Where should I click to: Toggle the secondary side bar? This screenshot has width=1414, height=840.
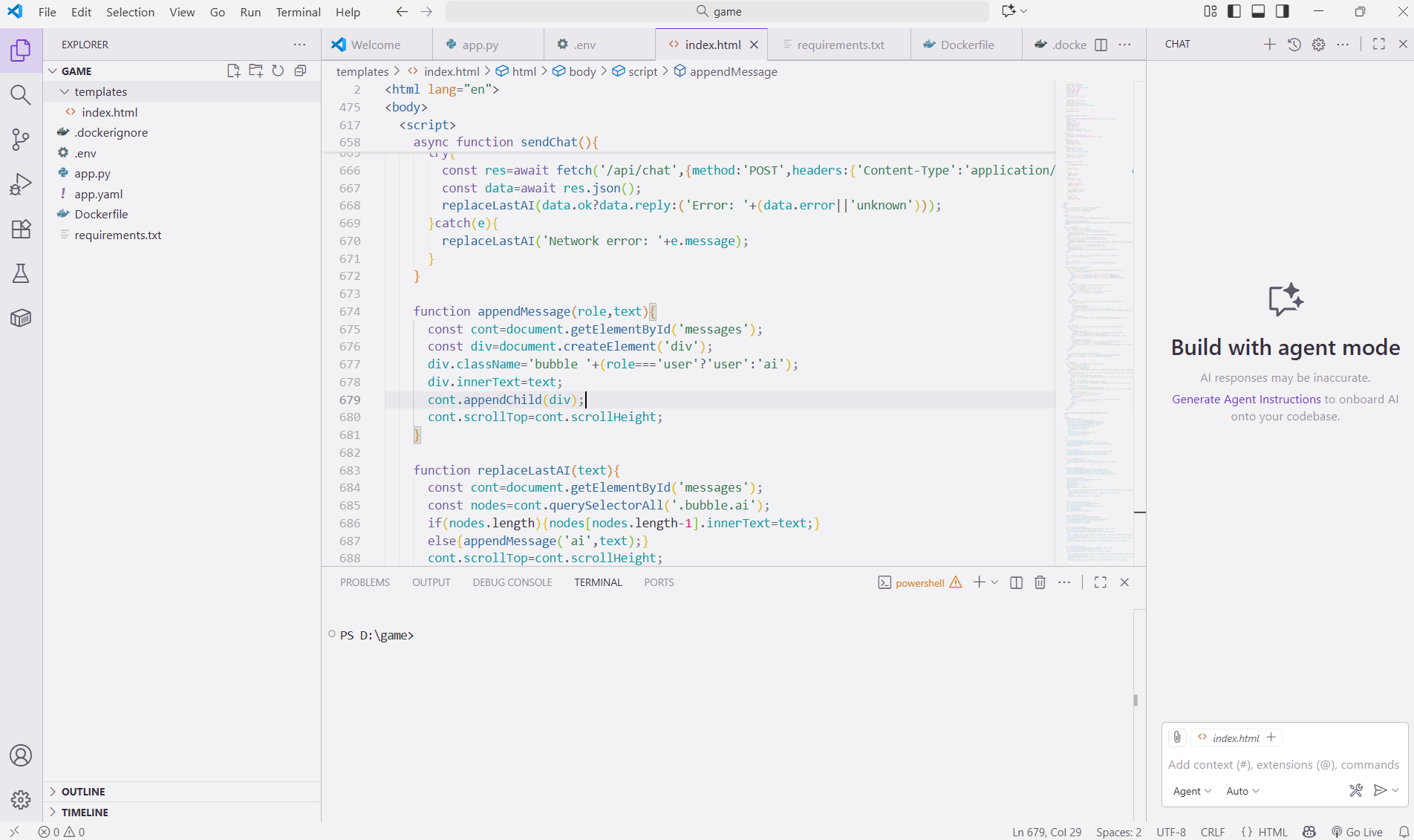(x=1283, y=11)
